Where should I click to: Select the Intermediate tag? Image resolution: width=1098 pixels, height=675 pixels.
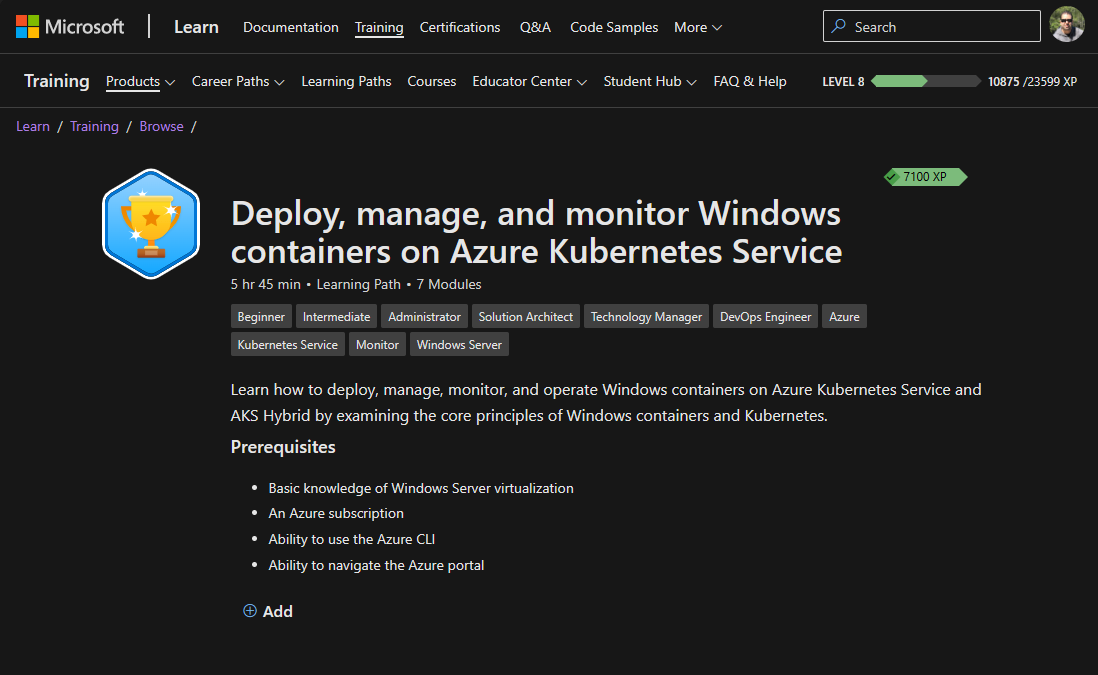[x=336, y=316]
